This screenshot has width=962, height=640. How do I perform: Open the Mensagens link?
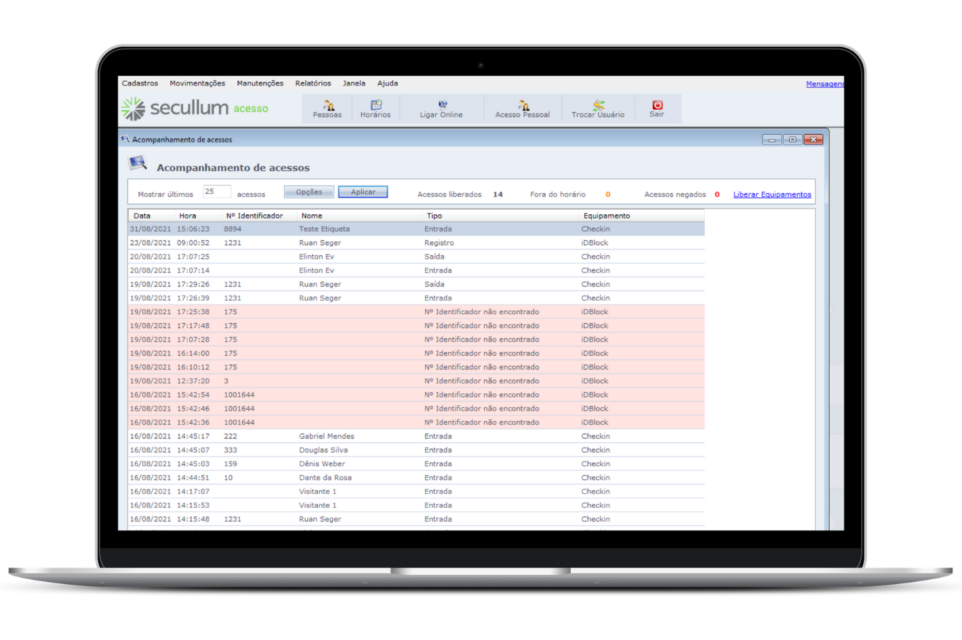click(825, 84)
